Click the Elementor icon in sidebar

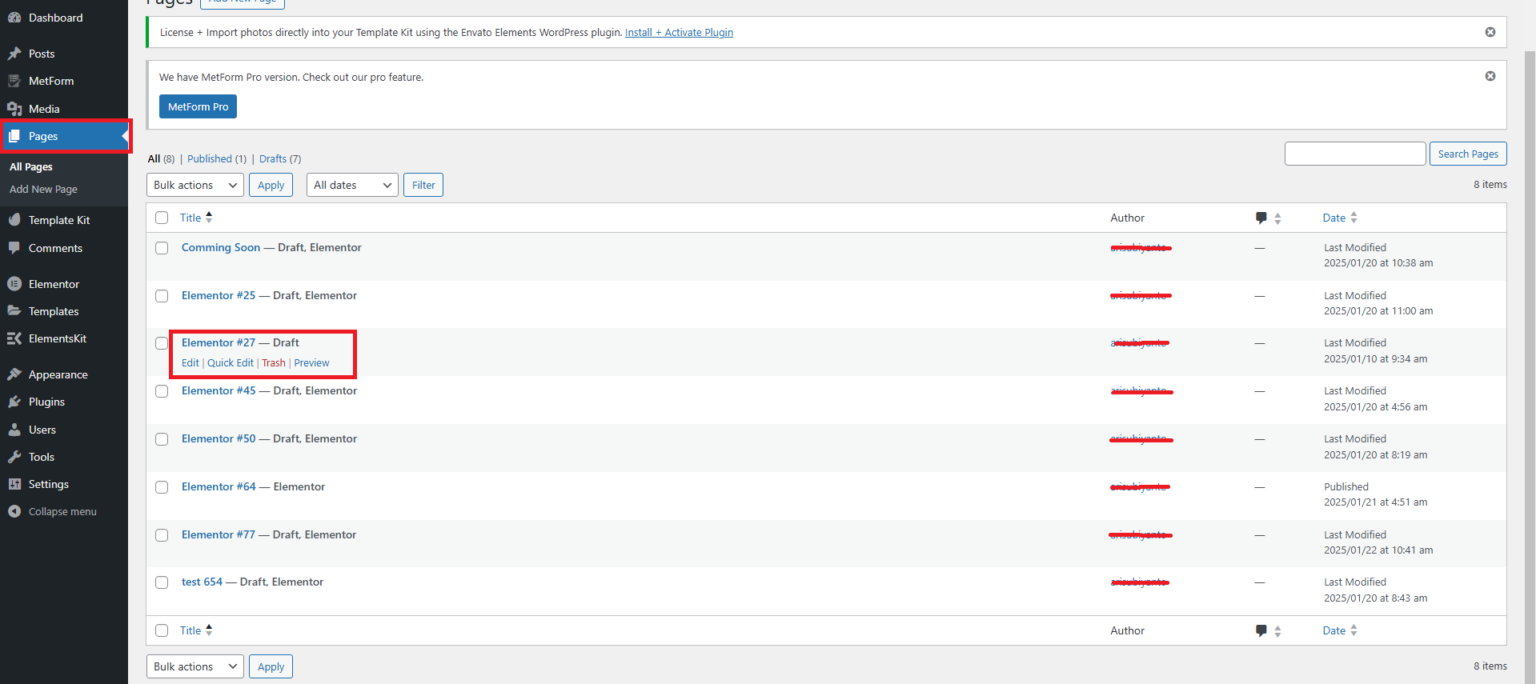tap(14, 284)
